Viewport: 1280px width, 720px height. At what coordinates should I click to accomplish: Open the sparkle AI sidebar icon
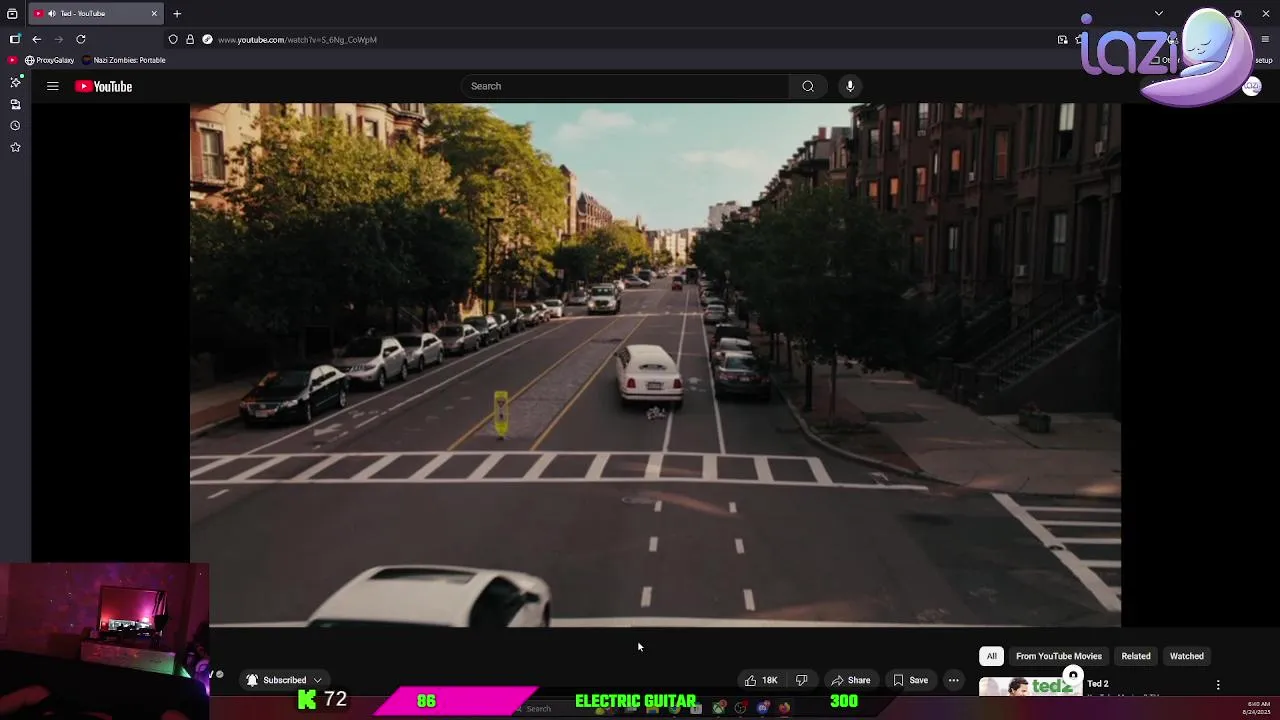pyautogui.click(x=15, y=82)
